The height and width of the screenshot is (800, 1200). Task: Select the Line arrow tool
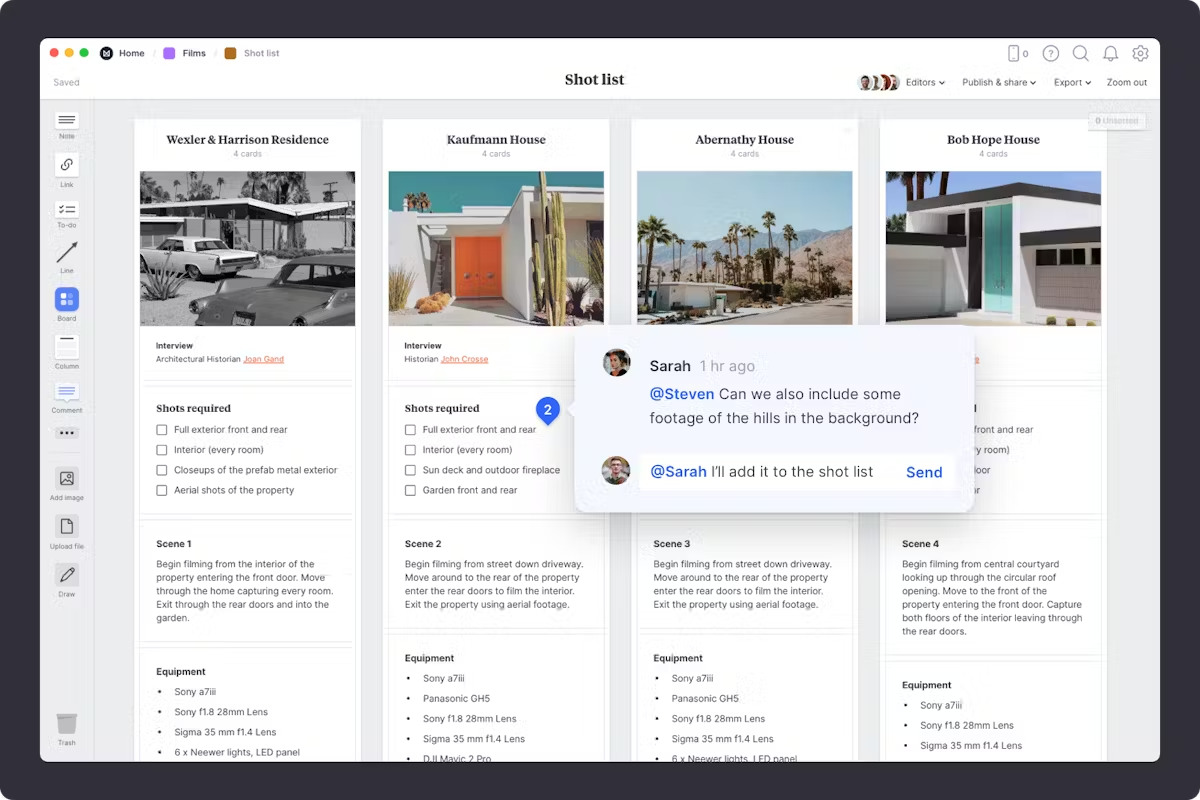coord(66,253)
